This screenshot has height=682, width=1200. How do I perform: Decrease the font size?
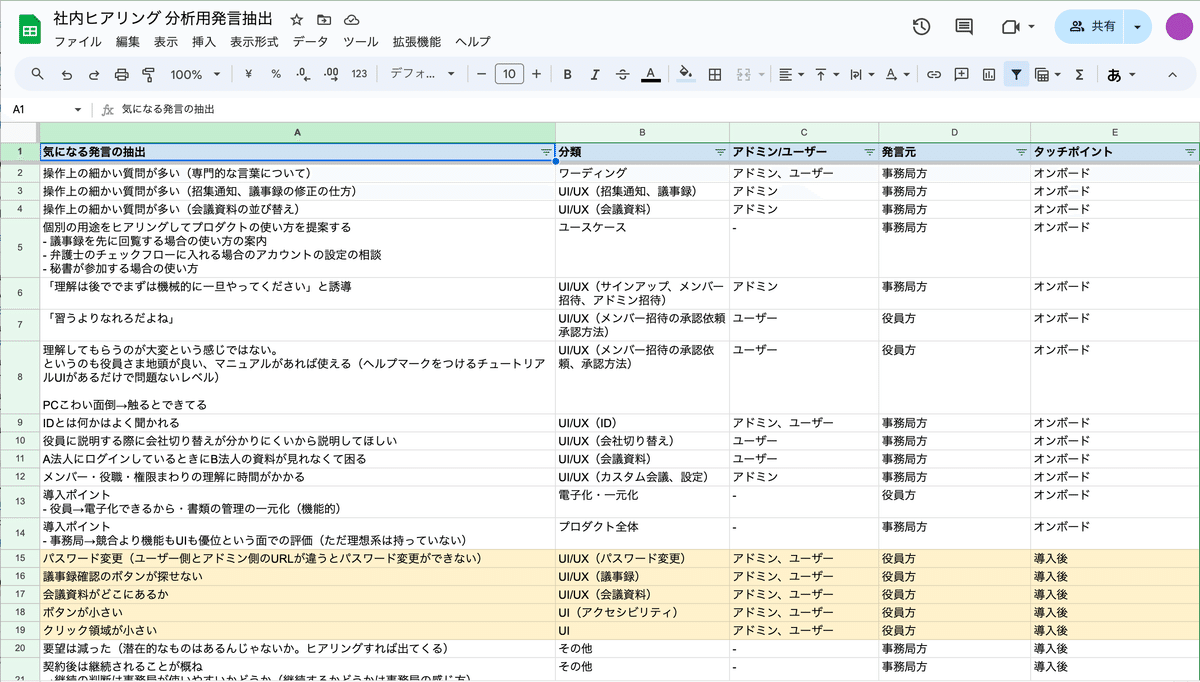(x=482, y=74)
